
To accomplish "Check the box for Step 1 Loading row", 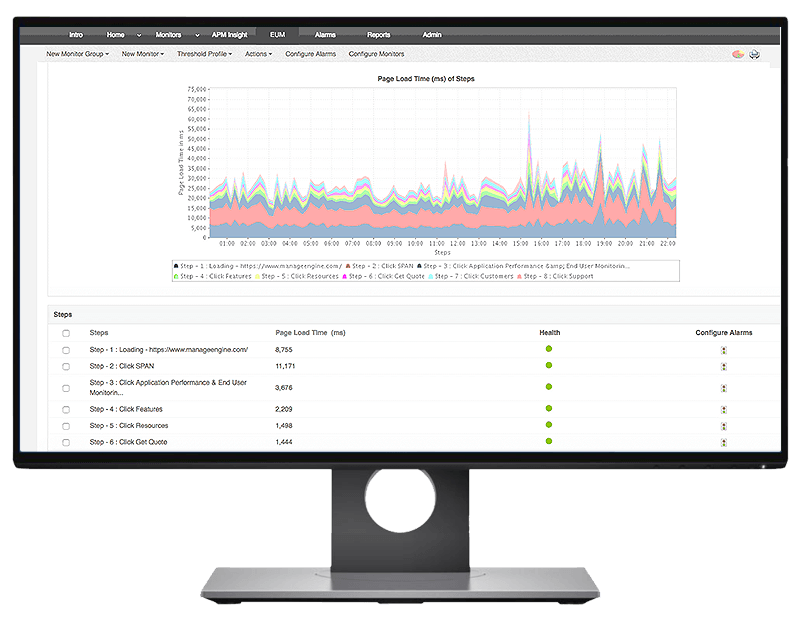I will click(66, 350).
